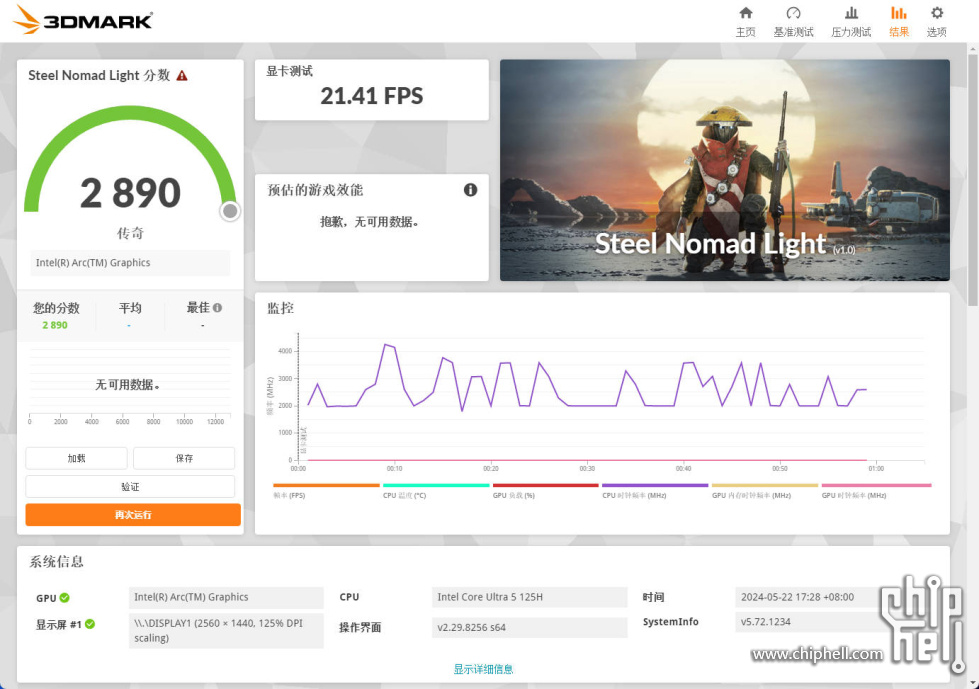The width and height of the screenshot is (979, 689).
Task: Click the green check beside 显示屏 #1
Action: [90, 624]
